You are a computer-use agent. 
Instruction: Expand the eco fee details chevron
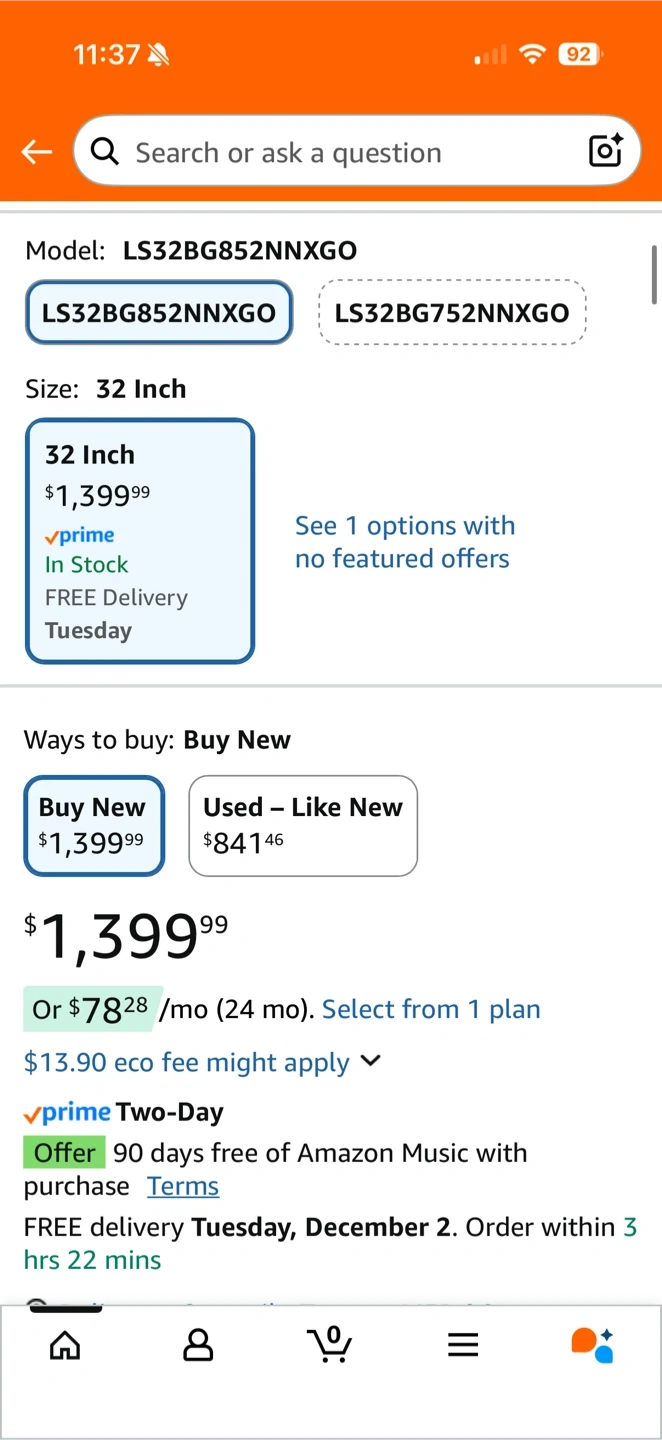point(371,1061)
